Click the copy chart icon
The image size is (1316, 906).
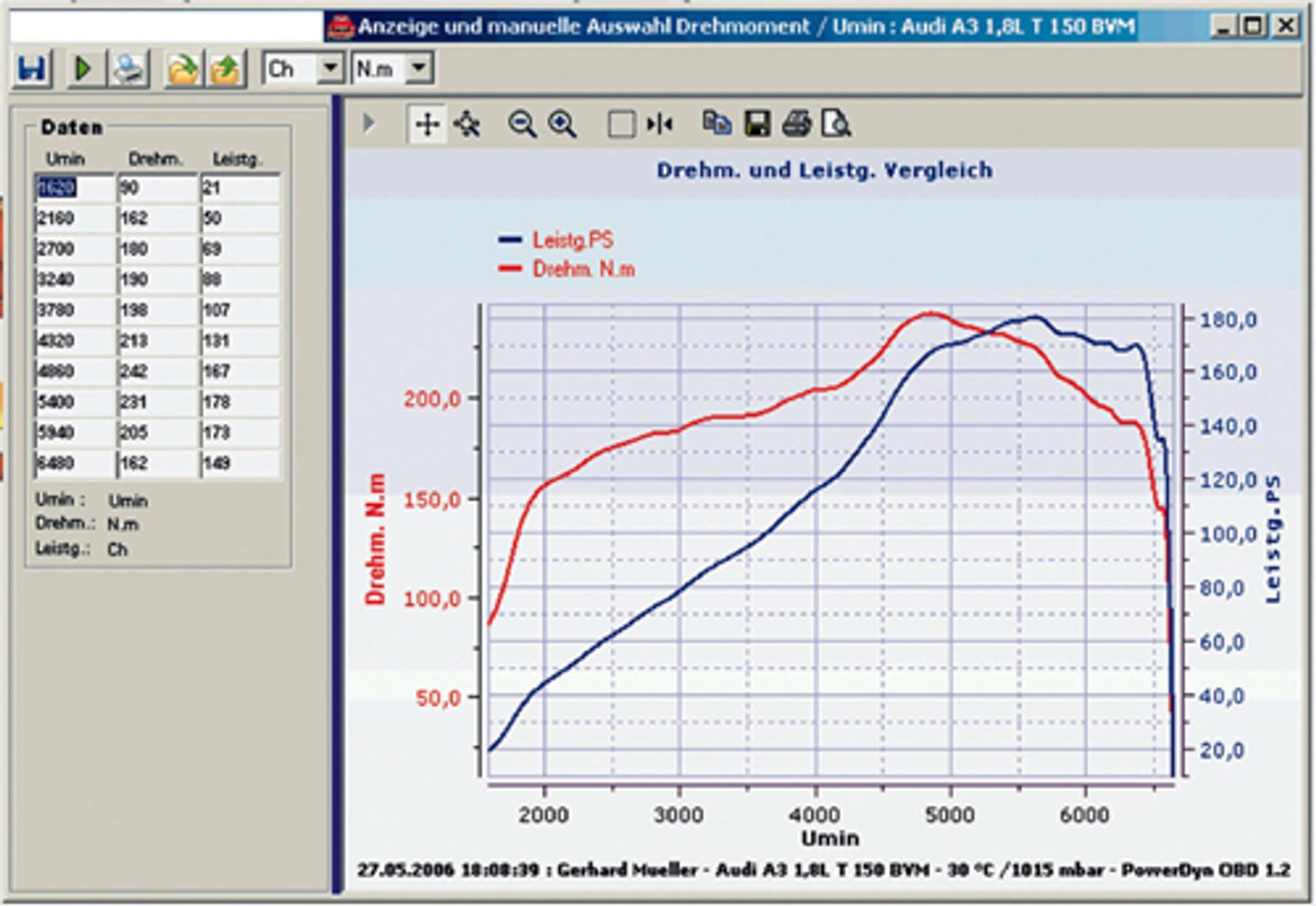717,124
